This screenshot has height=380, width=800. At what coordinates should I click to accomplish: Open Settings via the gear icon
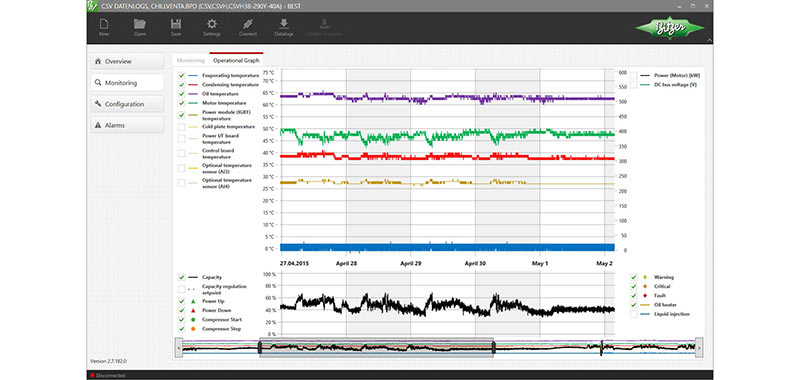coord(212,24)
